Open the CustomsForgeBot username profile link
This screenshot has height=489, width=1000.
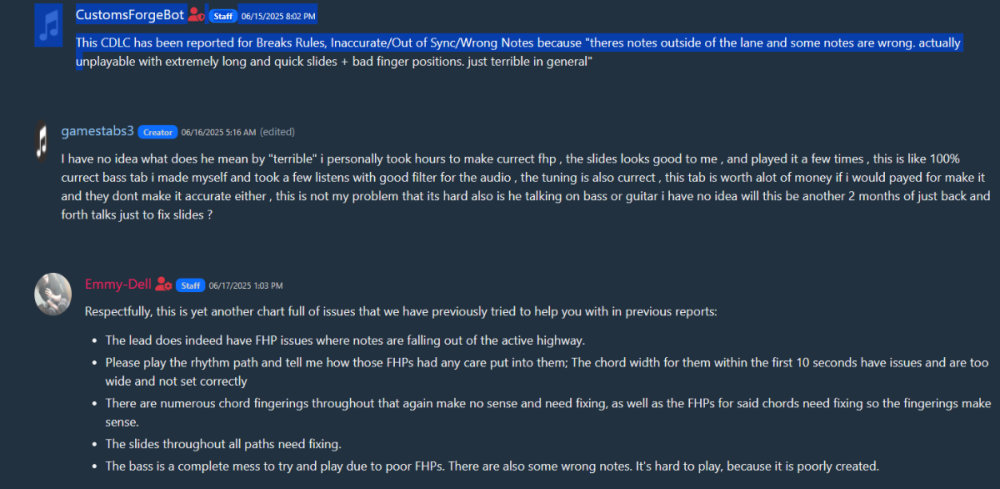[130, 15]
